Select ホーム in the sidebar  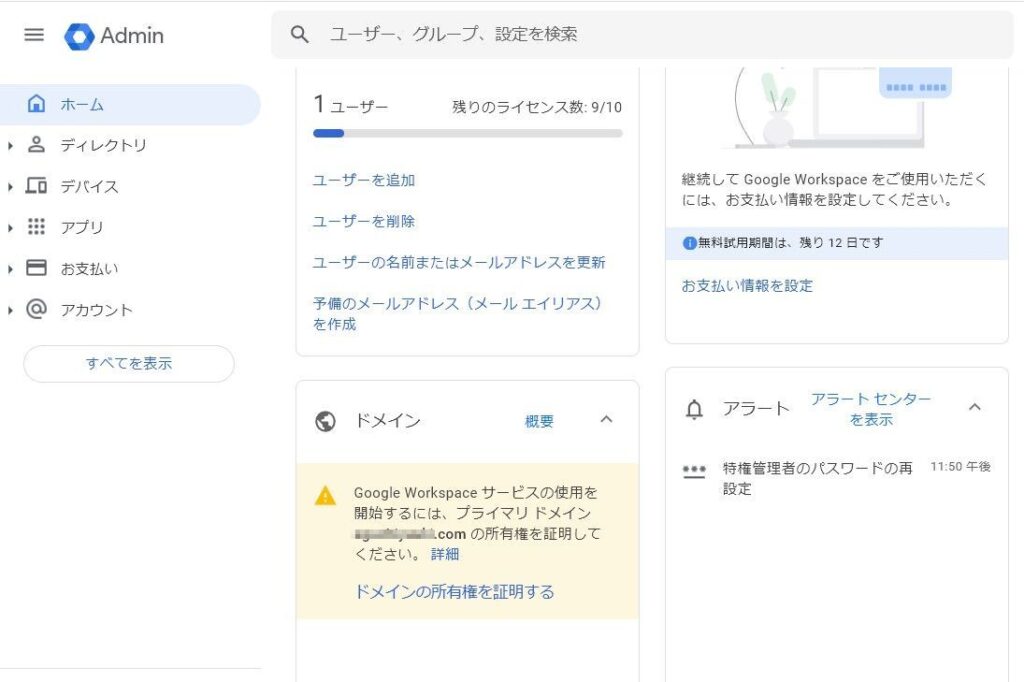point(82,104)
